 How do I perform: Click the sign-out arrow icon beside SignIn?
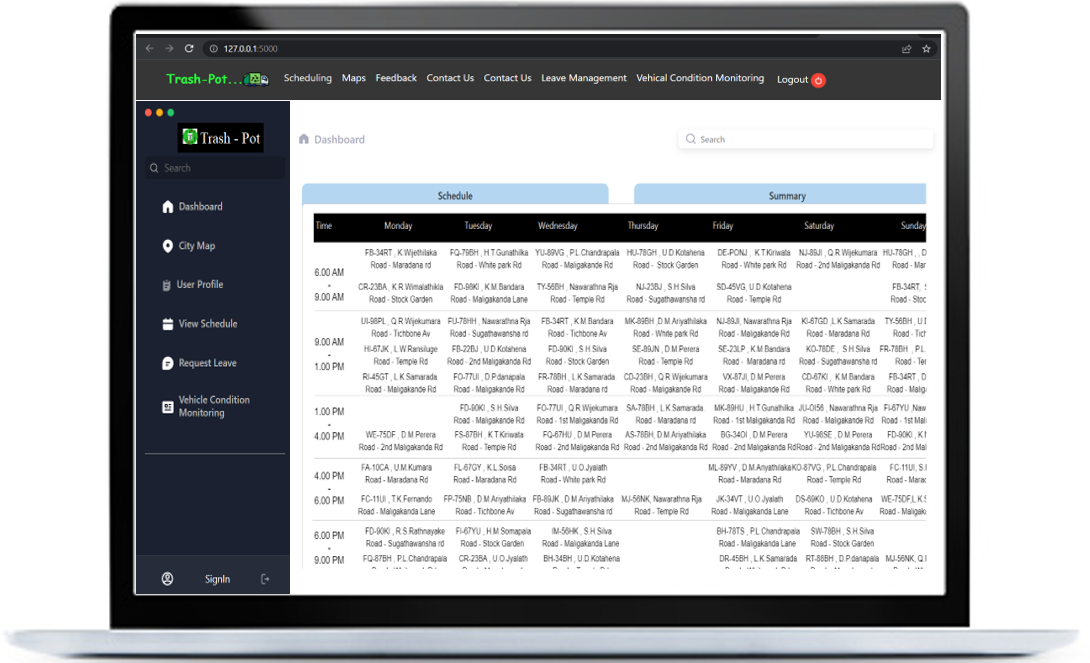click(x=265, y=579)
